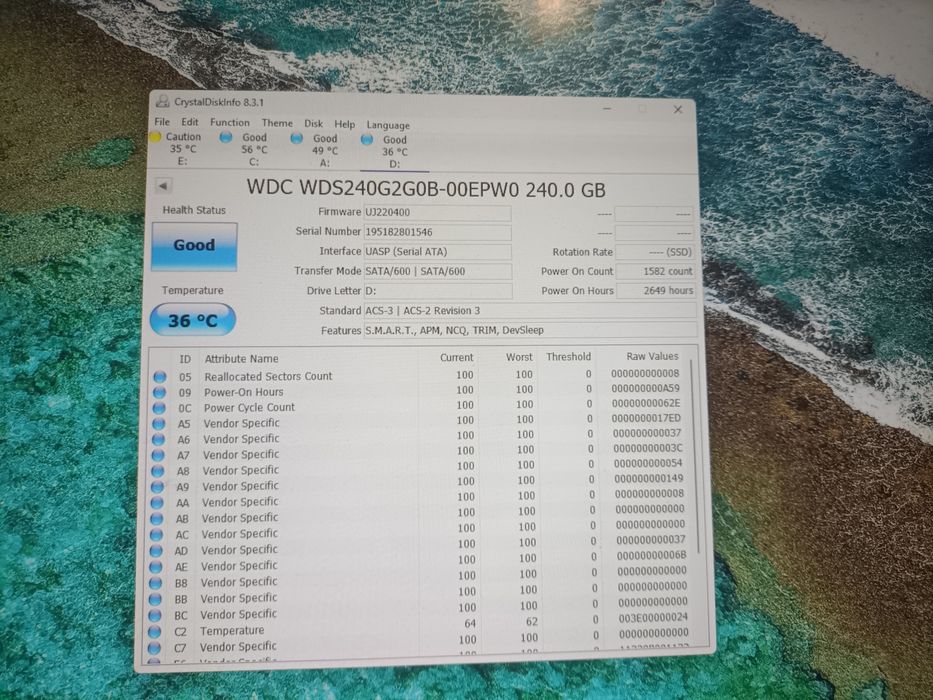Click the Power On Hours value 2649 hours
Screen dimensions: 933x700
(656, 290)
